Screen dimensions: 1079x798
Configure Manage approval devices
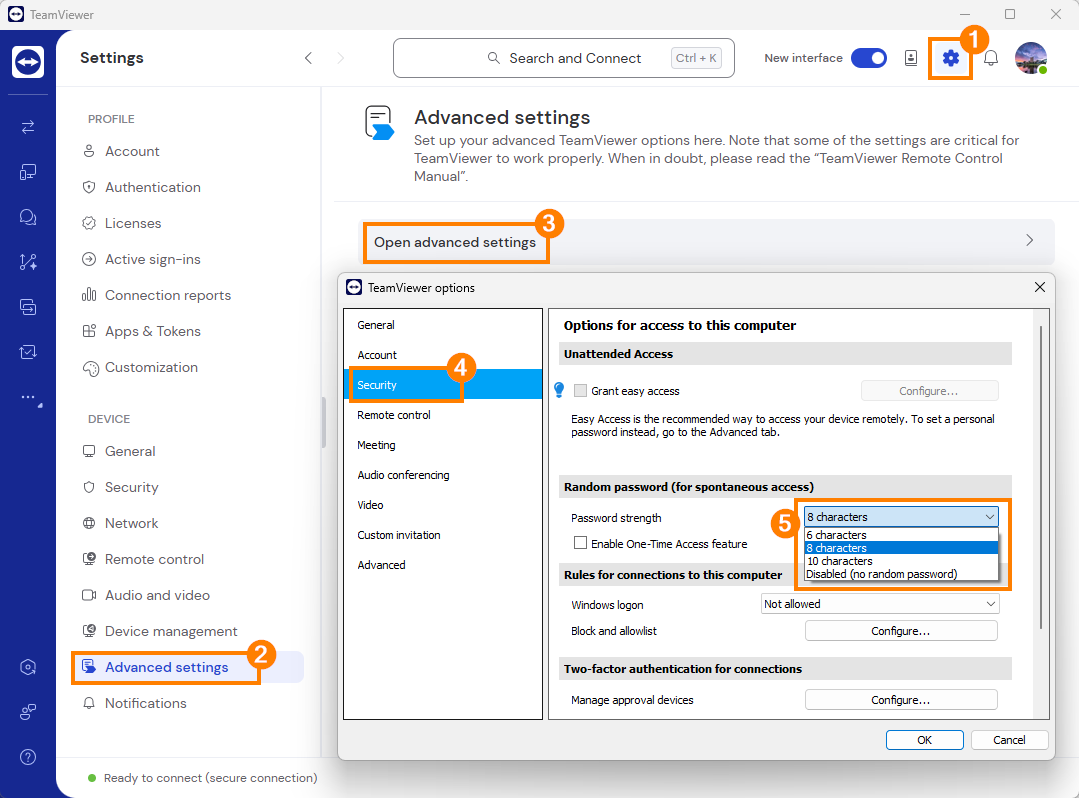coord(901,700)
